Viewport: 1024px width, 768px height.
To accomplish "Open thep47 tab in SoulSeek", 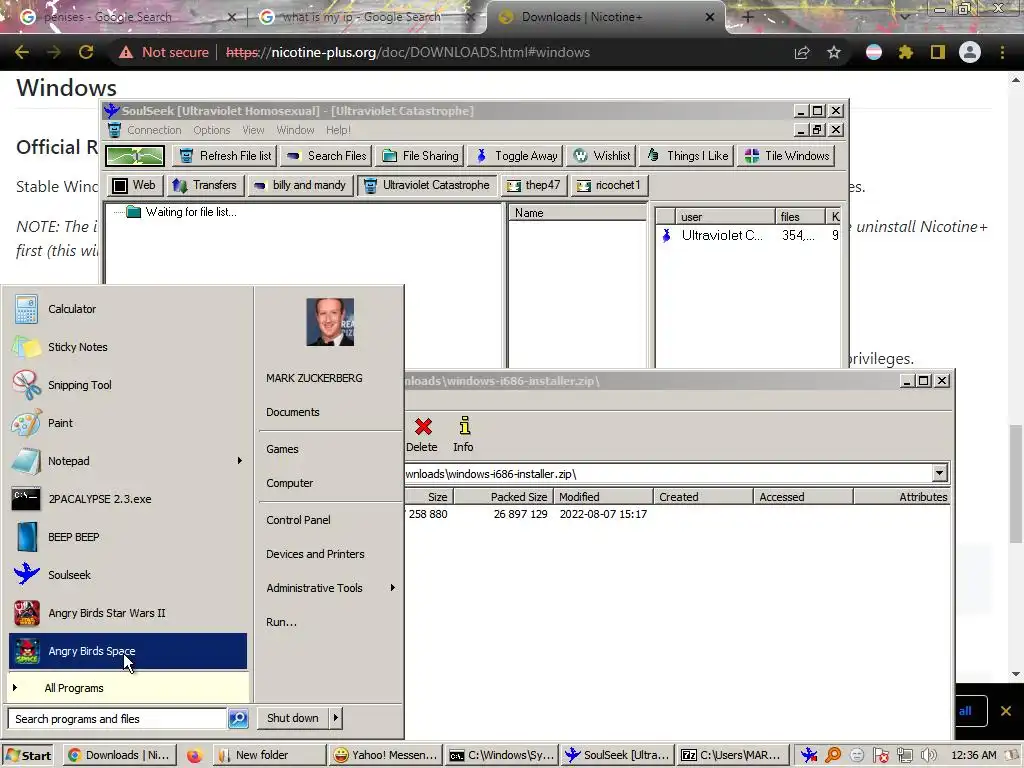I will point(534,185).
